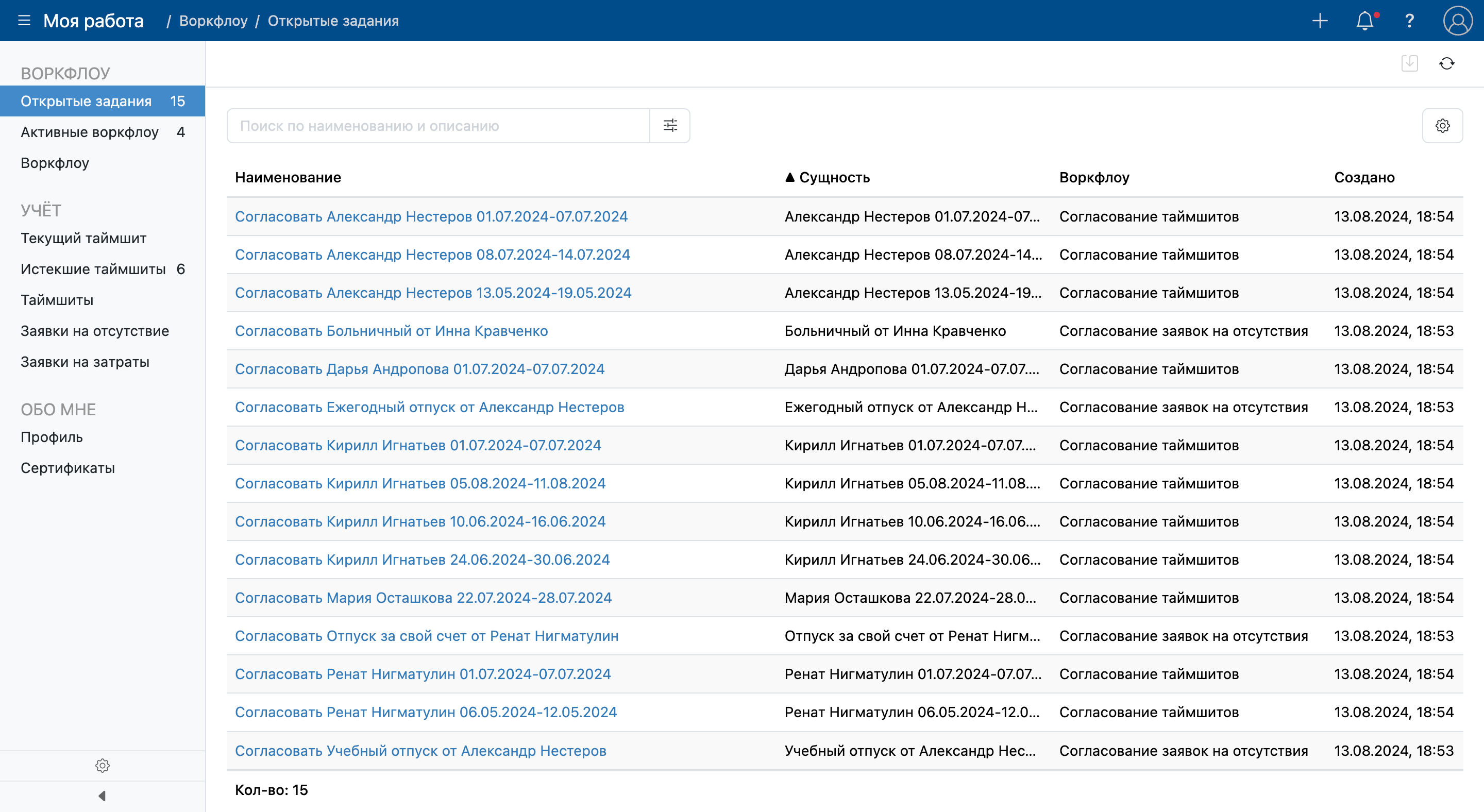
Task: Open task Александр Нестеров 01.07.2024-07.07.2024
Action: [431, 216]
